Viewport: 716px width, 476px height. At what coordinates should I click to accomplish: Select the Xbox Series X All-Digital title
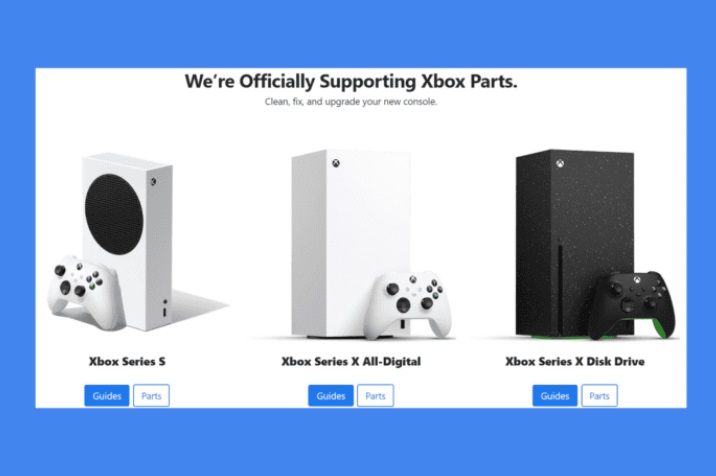[351, 361]
